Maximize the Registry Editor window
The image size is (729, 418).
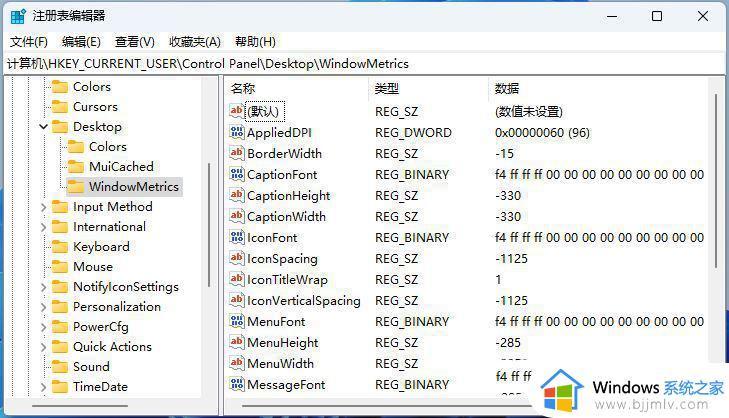657,16
